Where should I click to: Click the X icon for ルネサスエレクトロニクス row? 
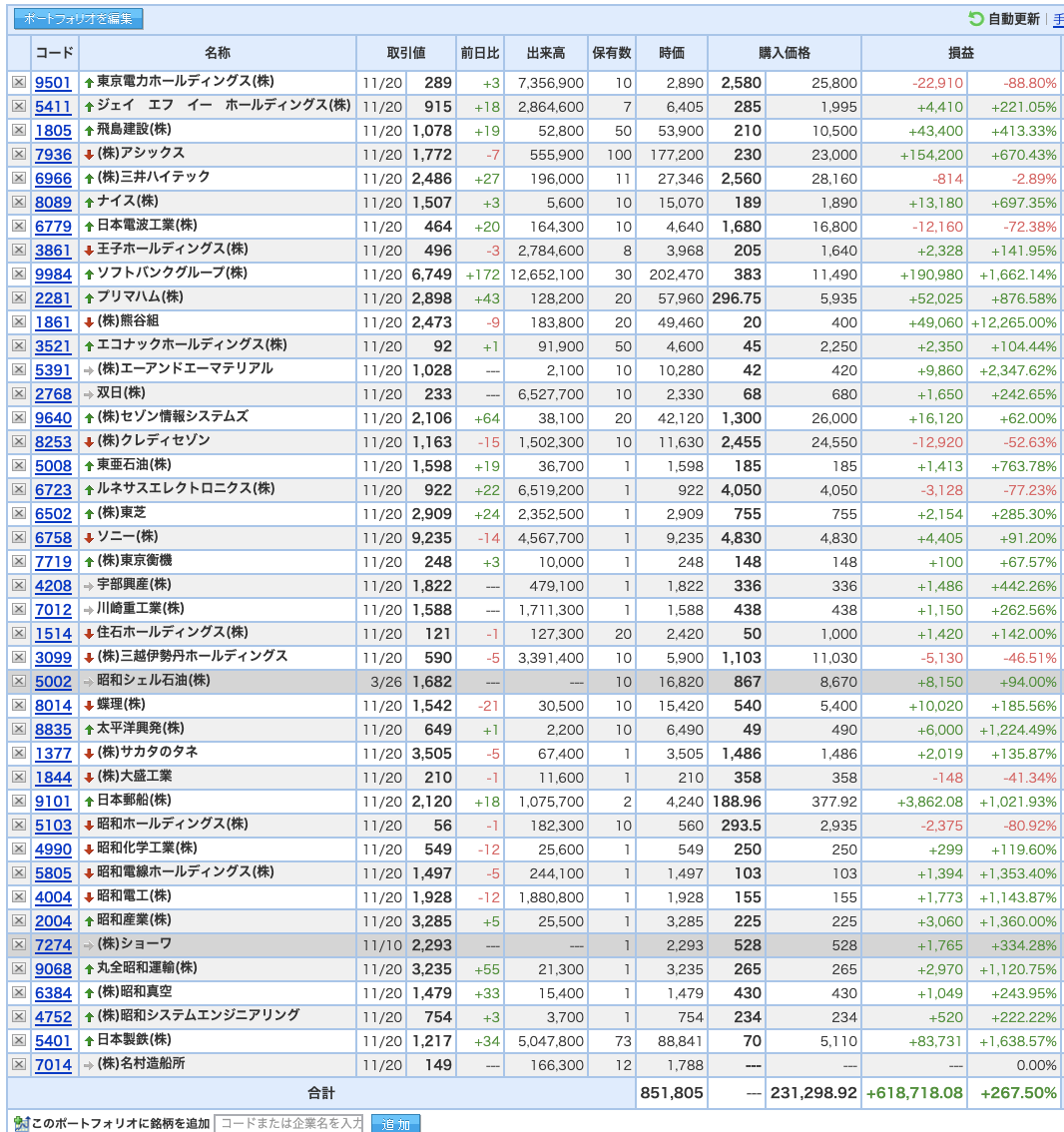(19, 490)
